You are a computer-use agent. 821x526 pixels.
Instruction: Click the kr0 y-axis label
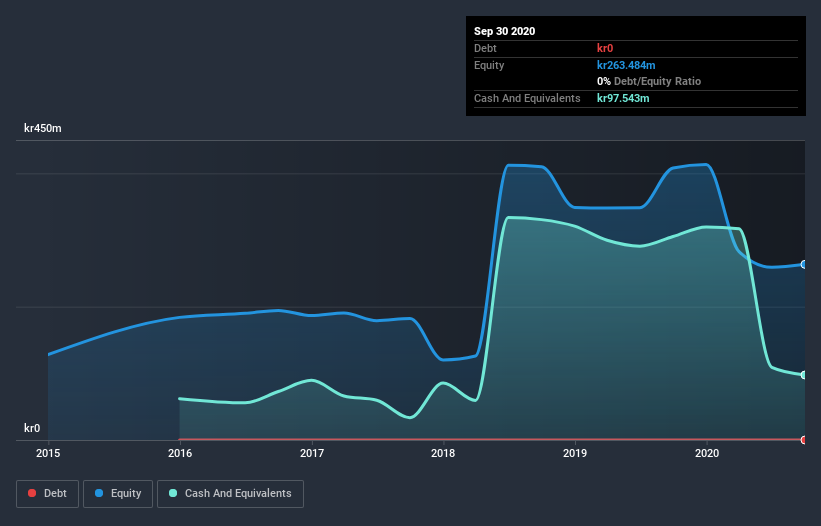click(x=32, y=428)
